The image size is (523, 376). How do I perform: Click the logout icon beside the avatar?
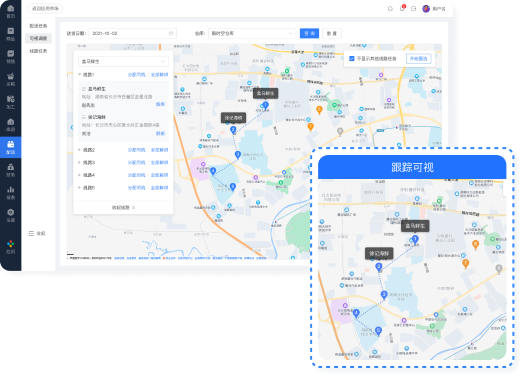[x=414, y=9]
